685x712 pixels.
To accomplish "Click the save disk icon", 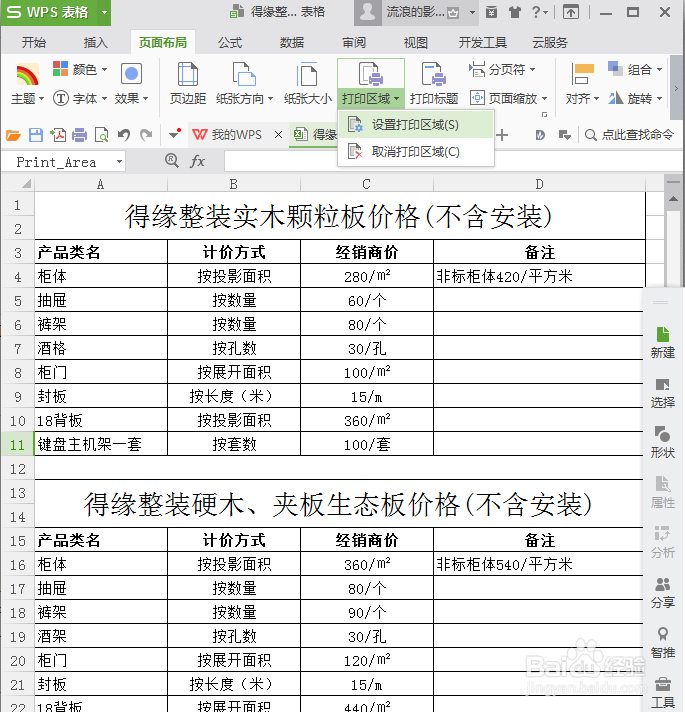I will point(35,135).
